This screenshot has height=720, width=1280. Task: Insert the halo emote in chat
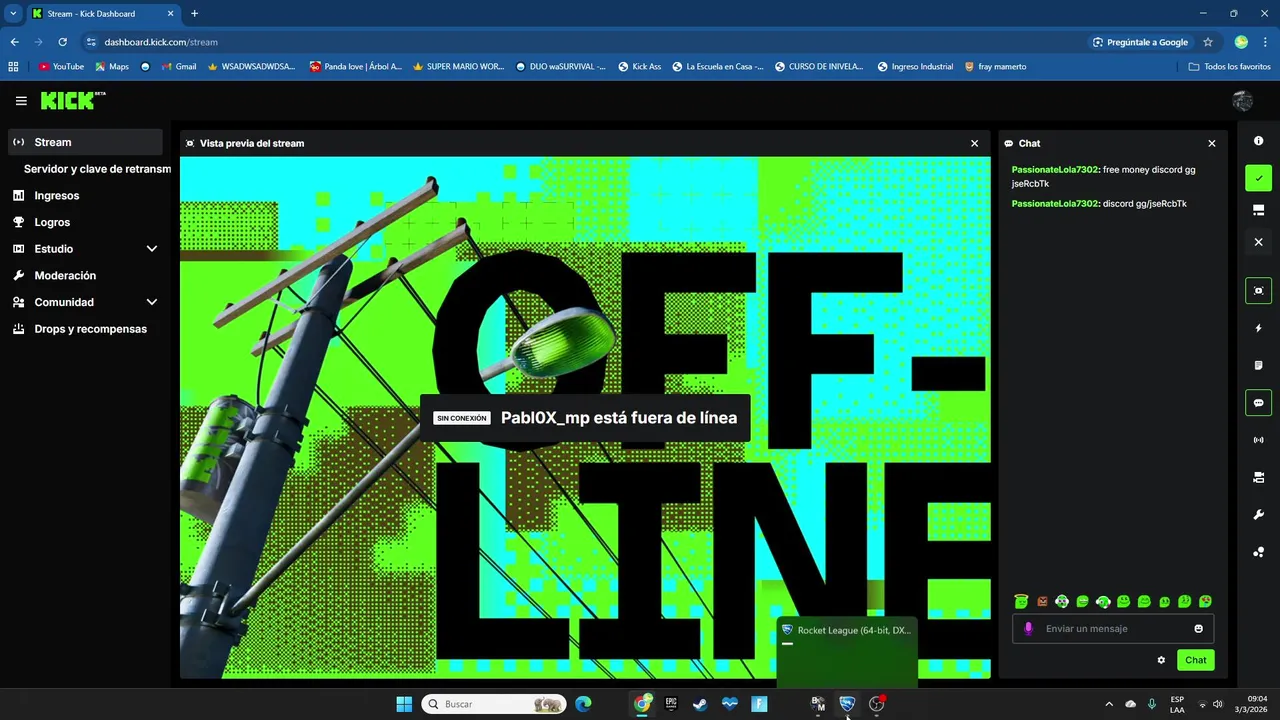(x=1021, y=601)
